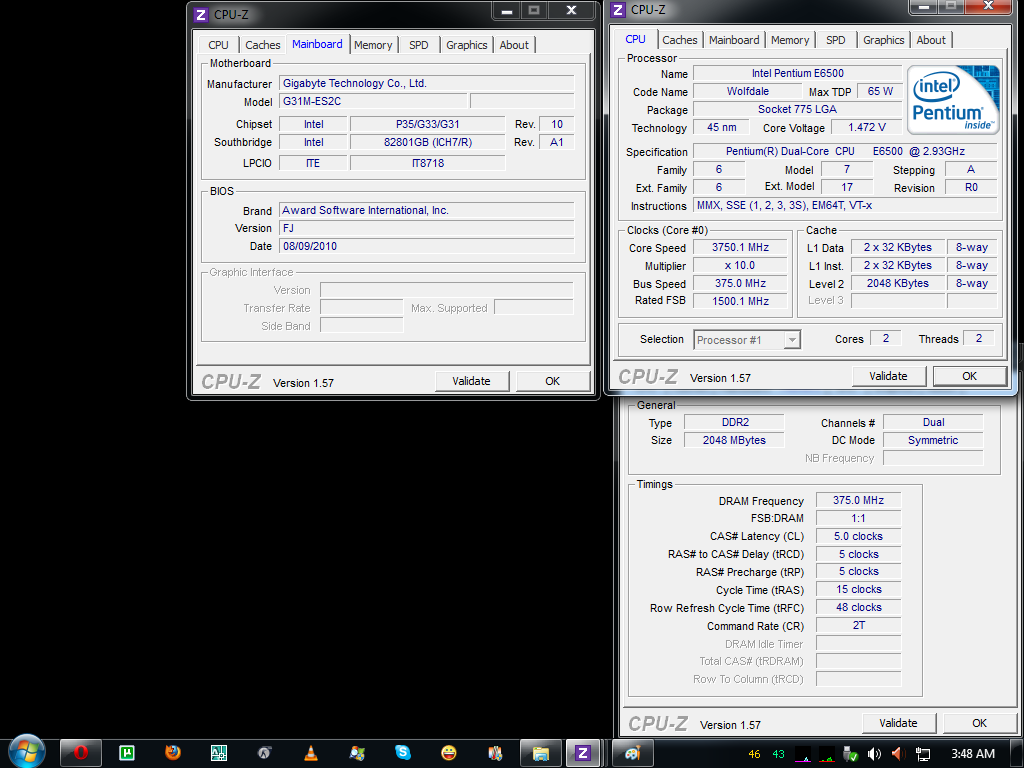The height and width of the screenshot is (768, 1024).
Task: Open About tab in Mainboard window
Action: [x=514, y=45]
